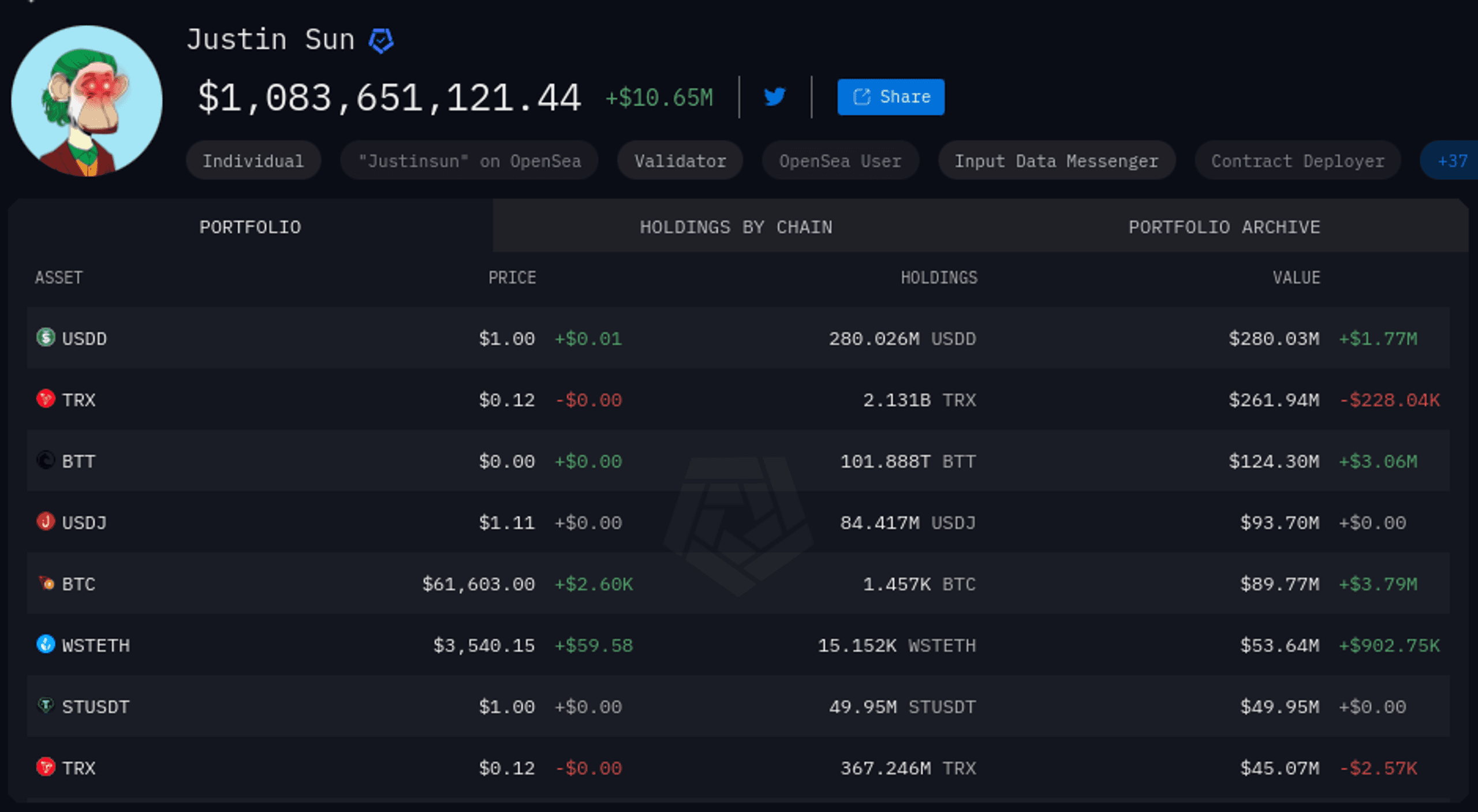Click the $3,540.15 WSTETH price
The height and width of the screenshot is (812, 1478).
(x=484, y=645)
